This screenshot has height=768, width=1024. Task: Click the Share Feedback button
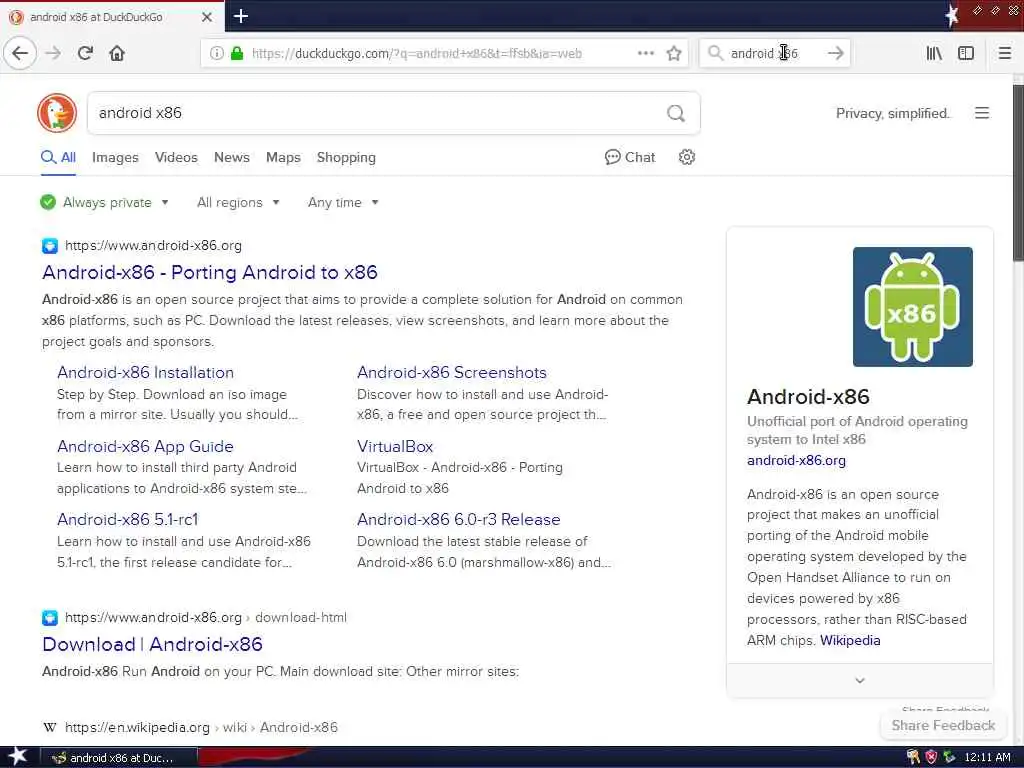click(x=943, y=726)
